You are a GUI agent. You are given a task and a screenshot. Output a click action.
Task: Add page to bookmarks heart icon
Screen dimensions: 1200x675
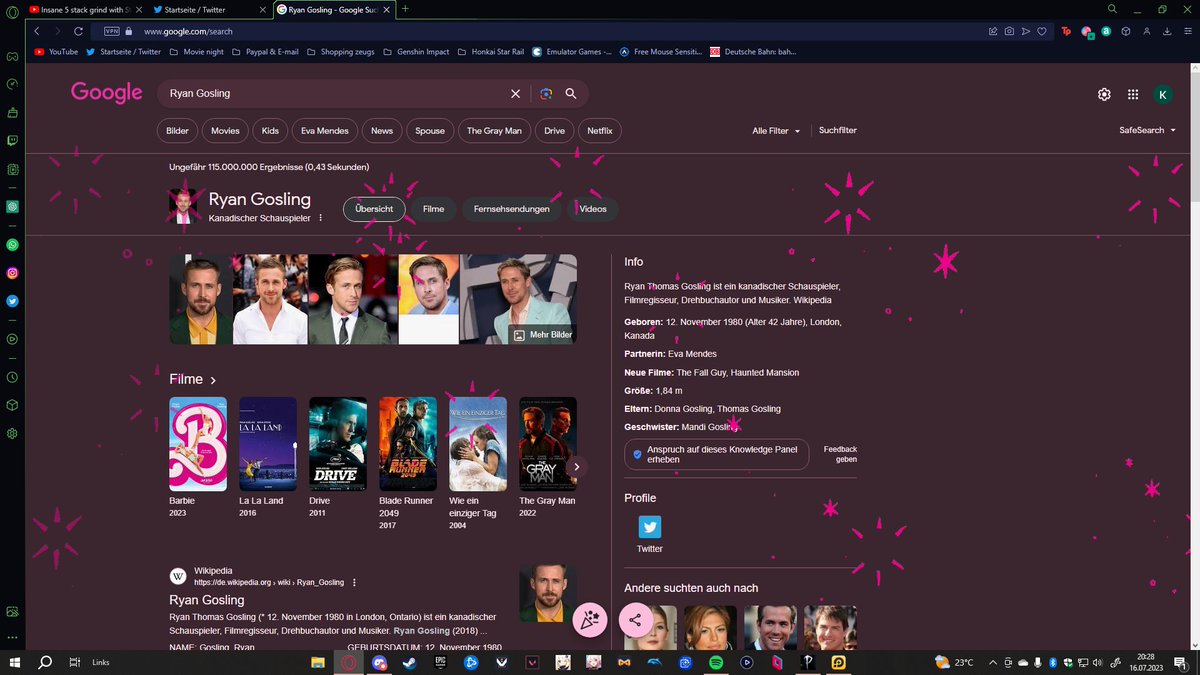coord(1041,31)
